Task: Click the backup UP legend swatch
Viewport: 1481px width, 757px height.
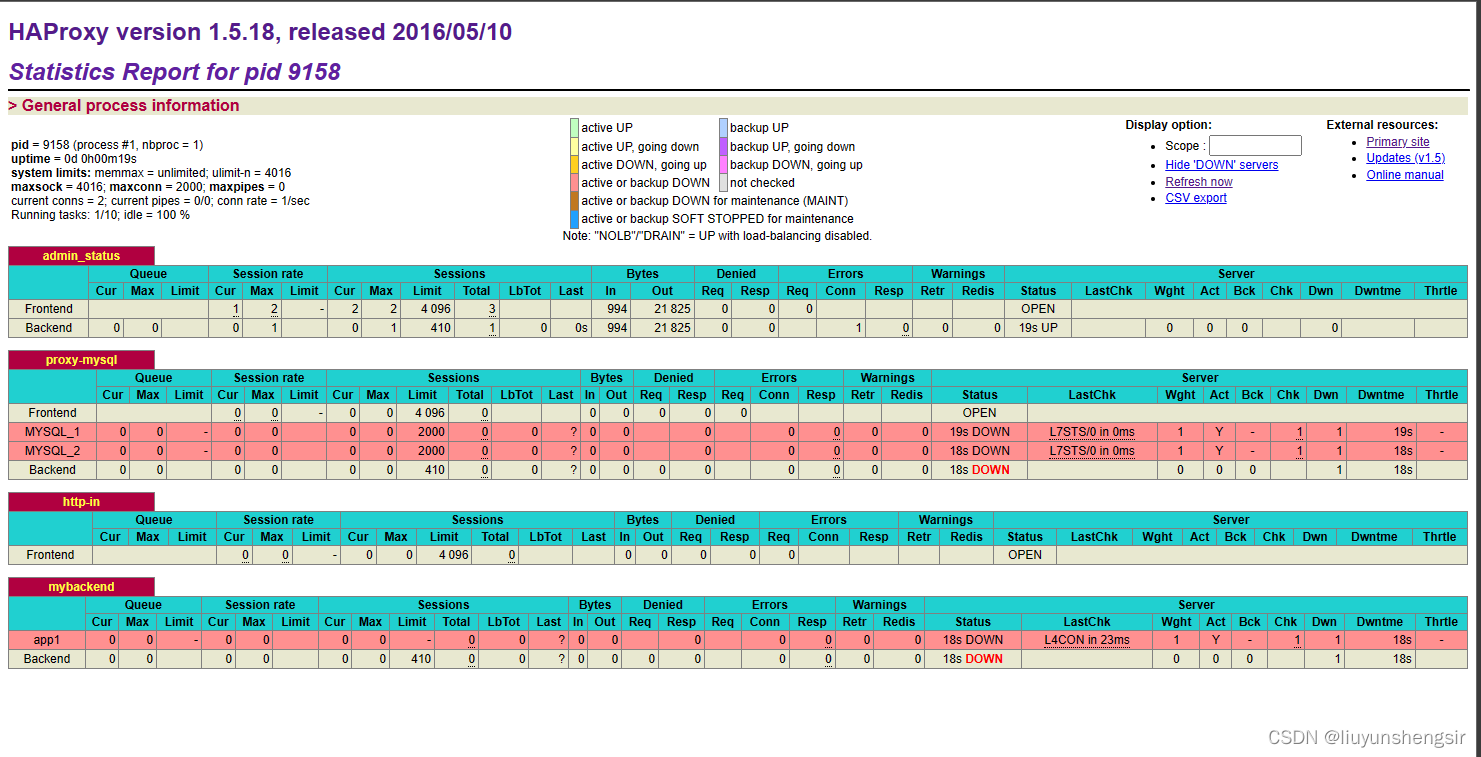Action: coord(723,128)
